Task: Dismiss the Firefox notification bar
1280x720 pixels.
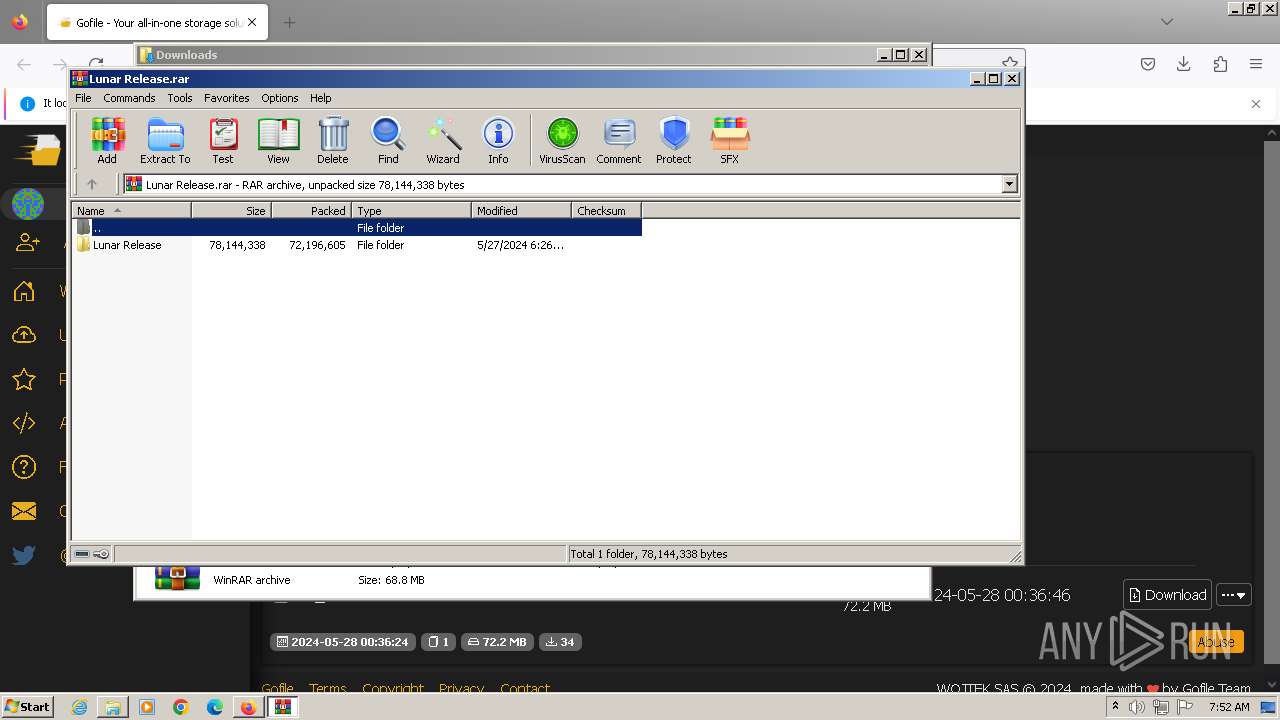Action: pos(1256,103)
